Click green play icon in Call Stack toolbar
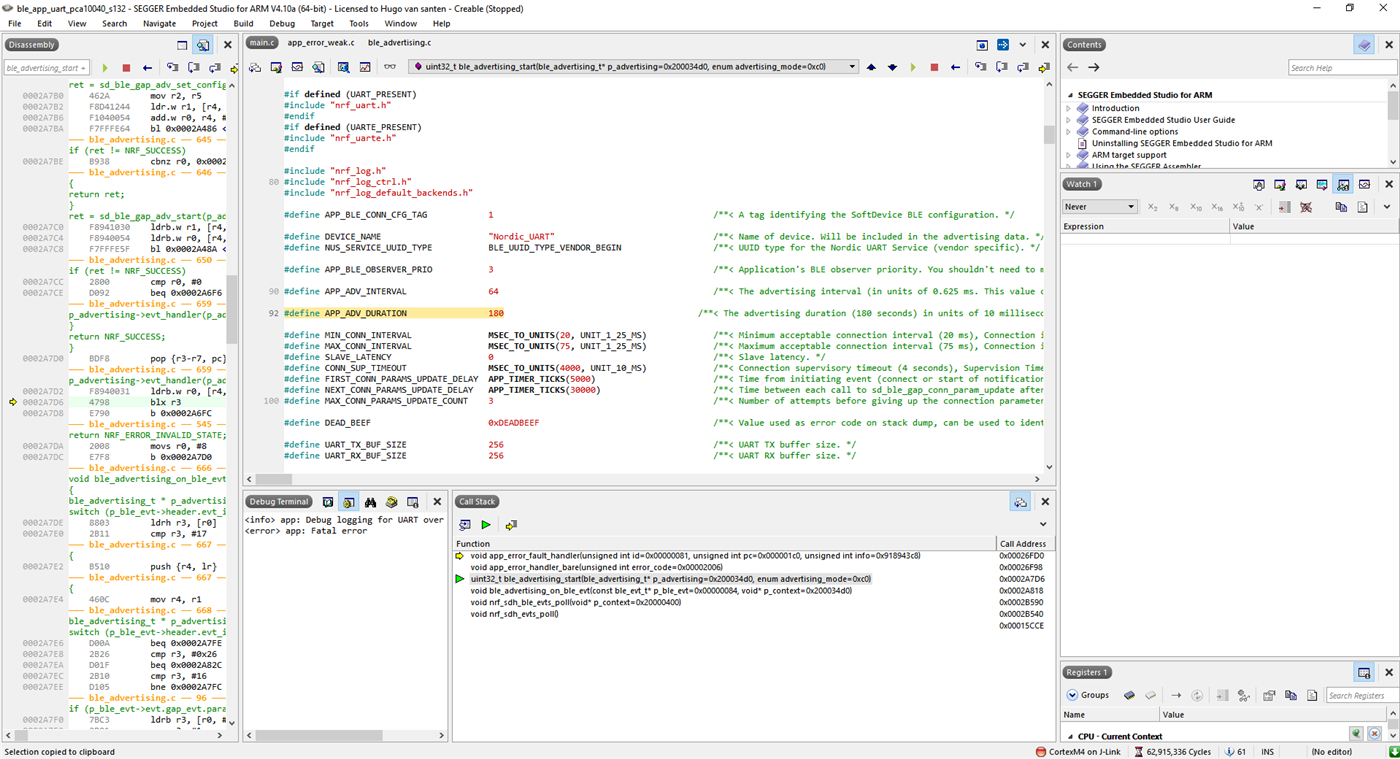 click(486, 525)
